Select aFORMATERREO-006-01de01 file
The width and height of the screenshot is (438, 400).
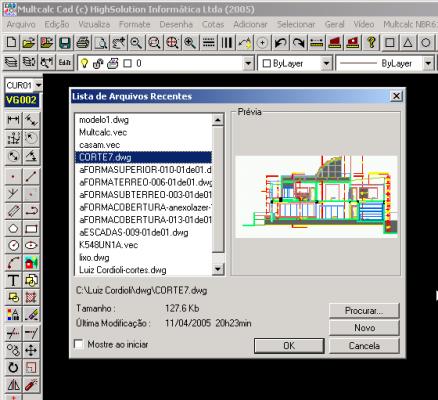click(144, 182)
